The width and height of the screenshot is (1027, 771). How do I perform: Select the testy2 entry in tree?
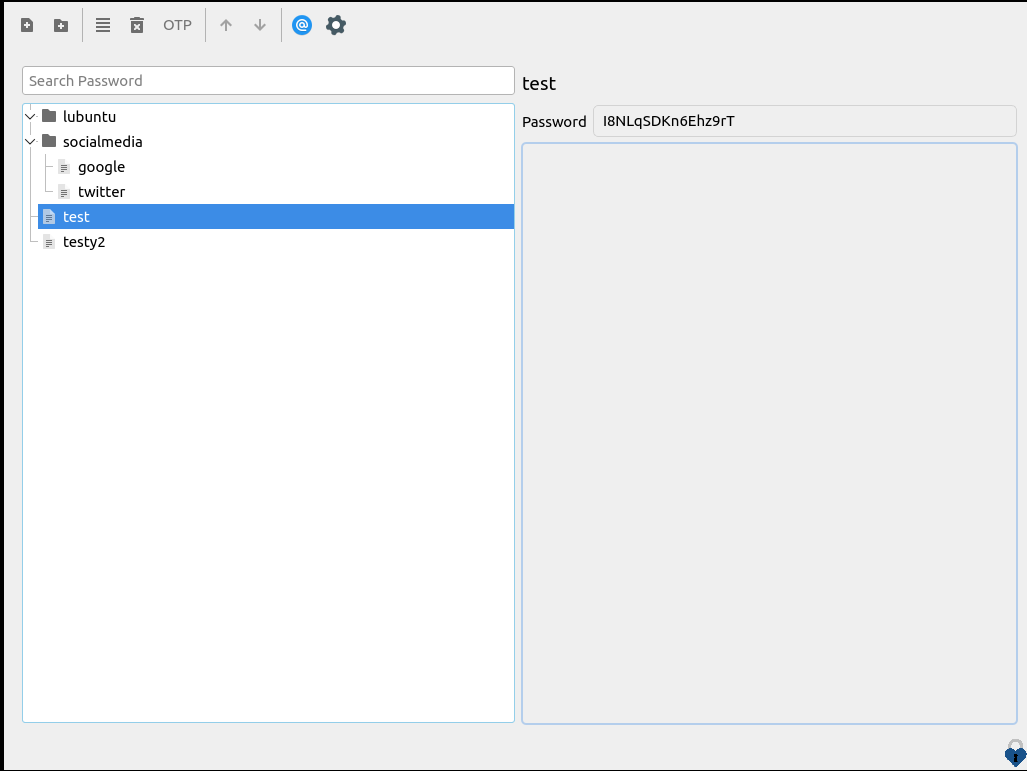(x=83, y=242)
